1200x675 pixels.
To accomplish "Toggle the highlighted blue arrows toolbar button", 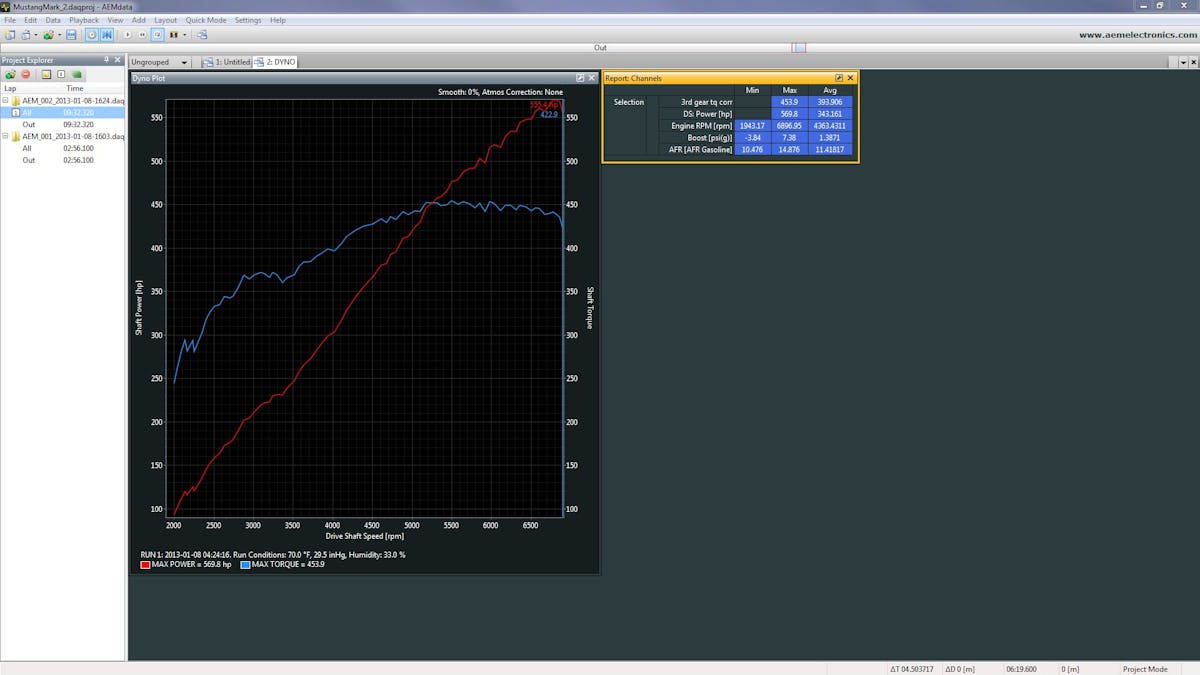I will pyautogui.click(x=106, y=34).
